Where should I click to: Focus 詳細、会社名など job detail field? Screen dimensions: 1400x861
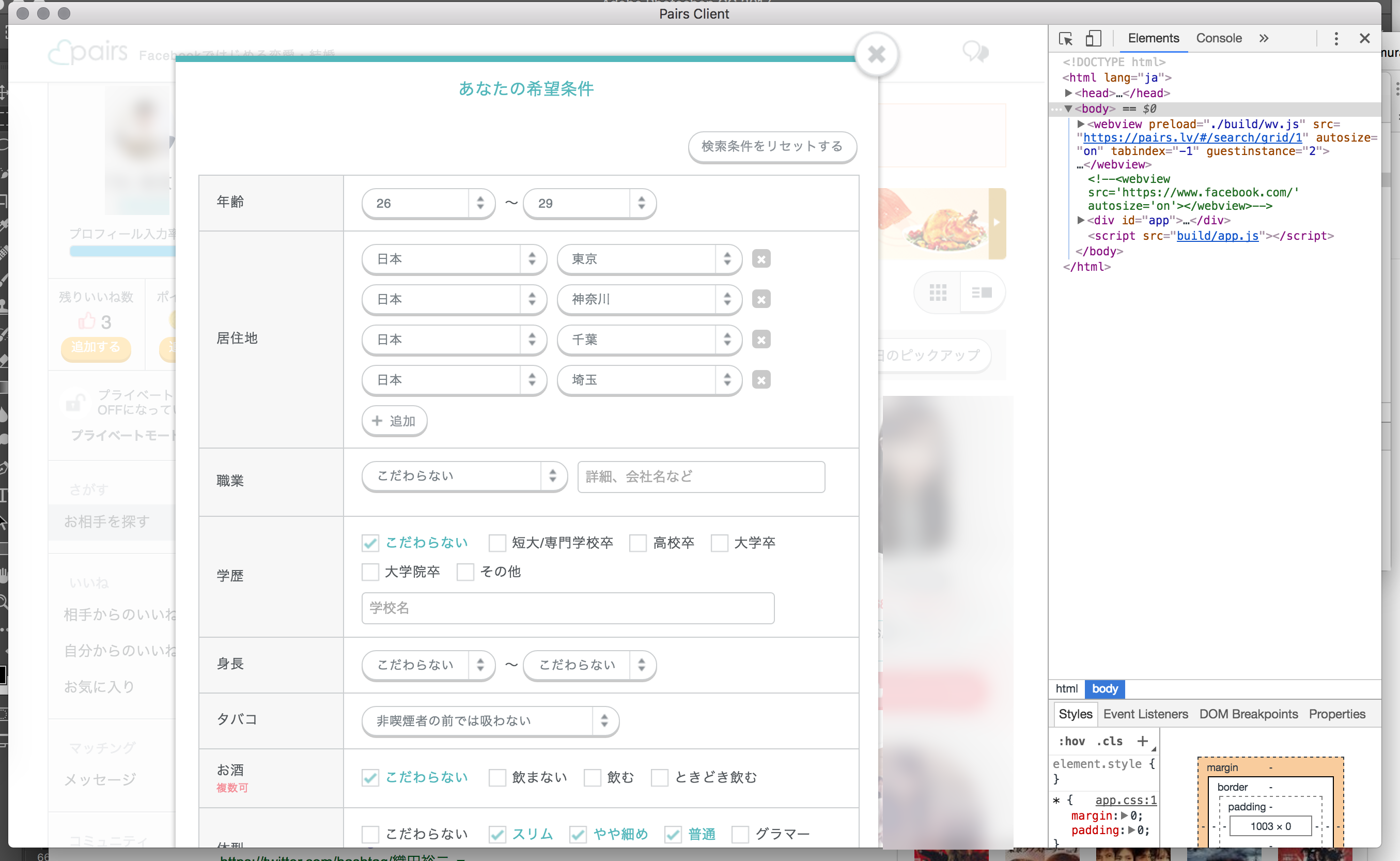[x=701, y=476]
